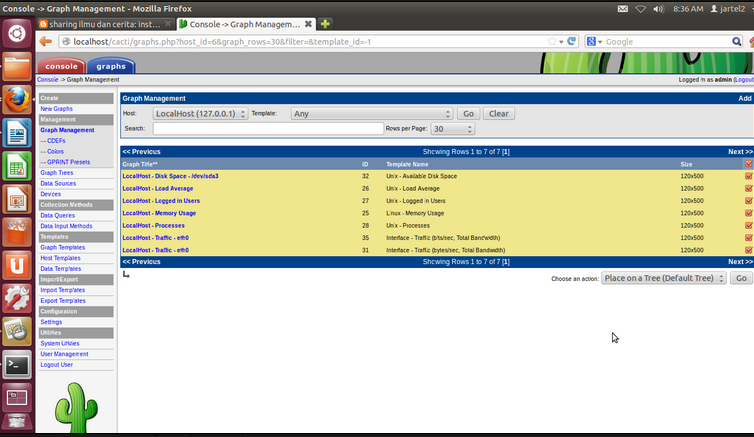
Task: Open new tab with plus icon
Action: 325,24
